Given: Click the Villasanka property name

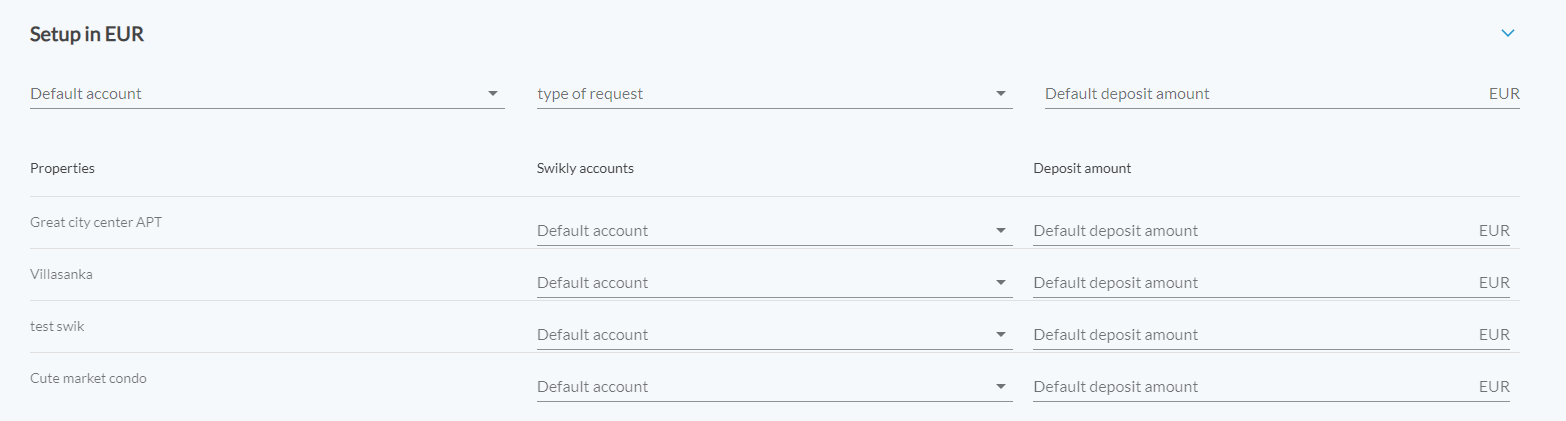Looking at the screenshot, I should (x=62, y=274).
